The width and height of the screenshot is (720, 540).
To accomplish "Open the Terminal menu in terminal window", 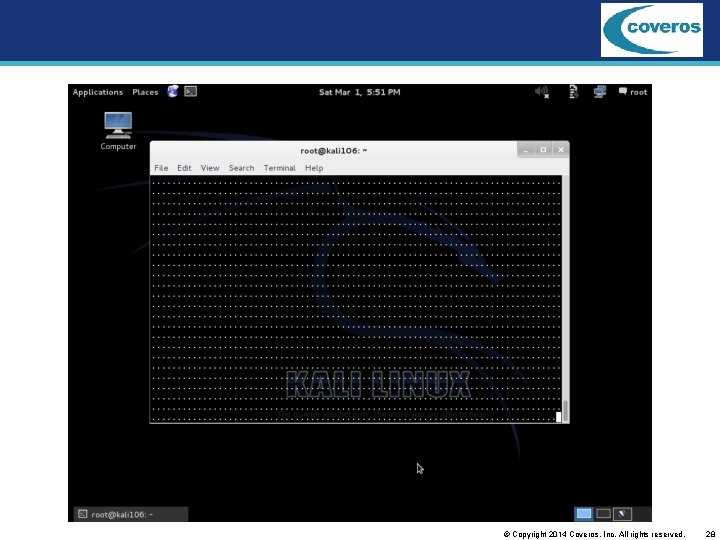I will pos(280,168).
